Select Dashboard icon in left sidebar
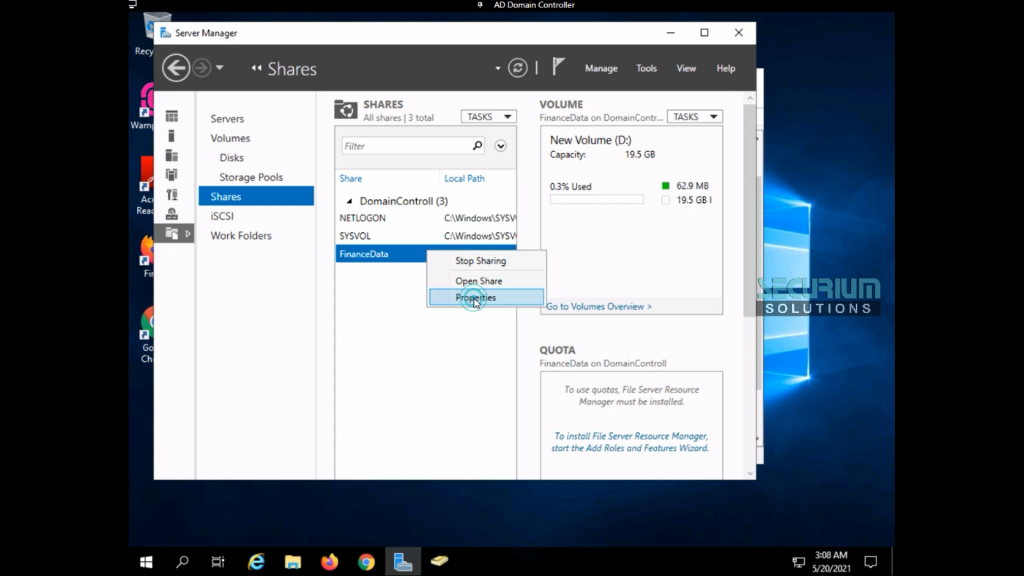 click(172, 116)
